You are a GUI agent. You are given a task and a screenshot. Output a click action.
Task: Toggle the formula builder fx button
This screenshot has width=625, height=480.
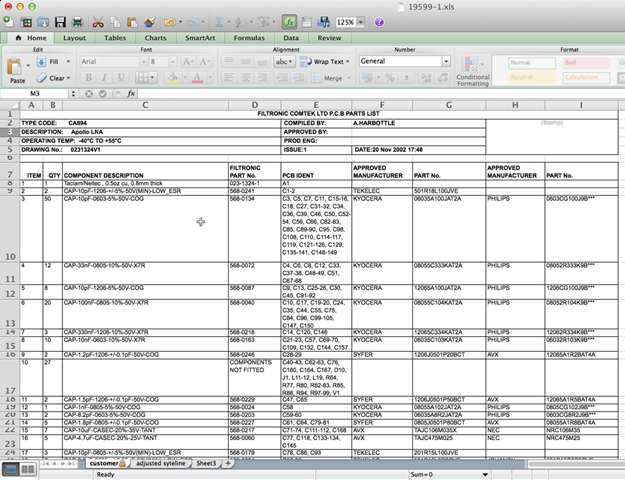coord(289,22)
